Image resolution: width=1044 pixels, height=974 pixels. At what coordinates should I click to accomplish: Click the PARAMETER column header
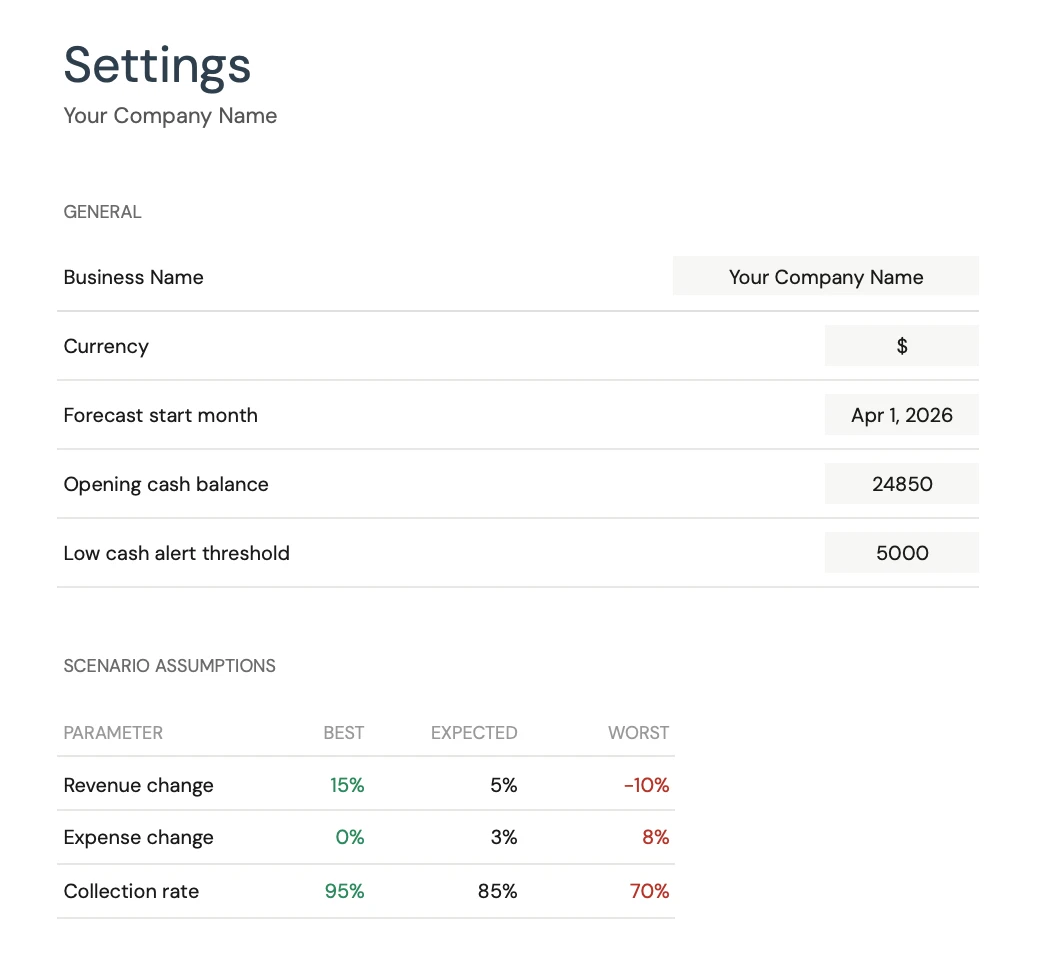113,733
